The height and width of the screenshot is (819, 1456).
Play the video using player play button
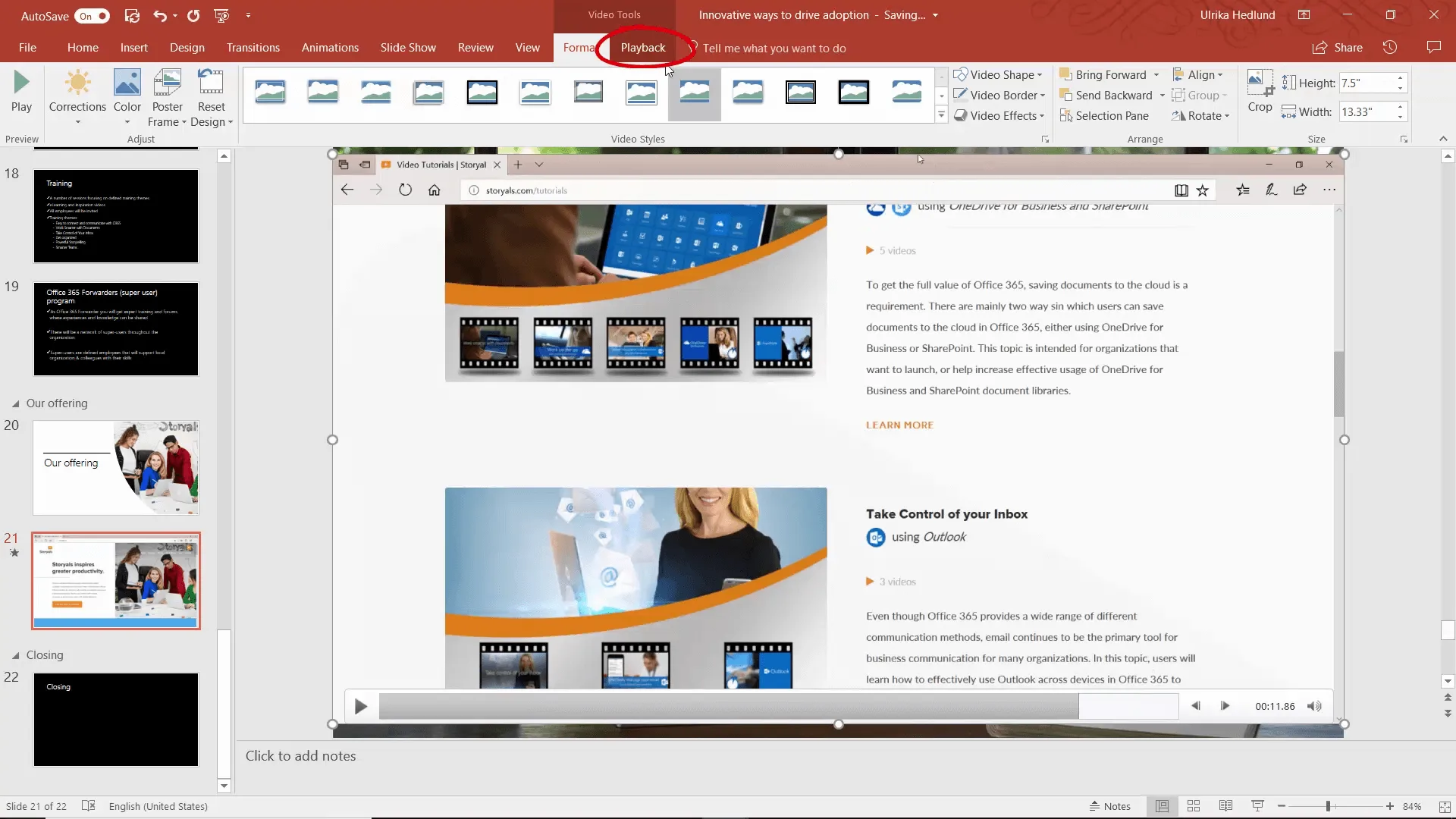tap(361, 706)
